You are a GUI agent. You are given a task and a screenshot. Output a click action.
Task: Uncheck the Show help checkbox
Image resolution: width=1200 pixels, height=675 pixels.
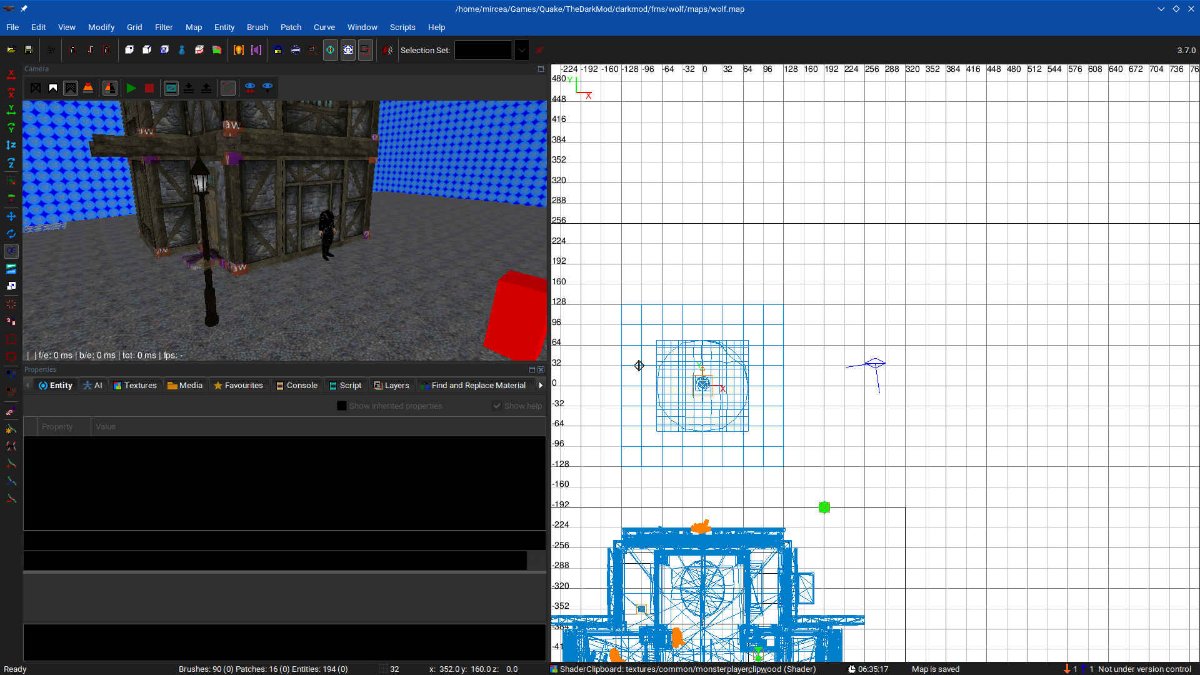coord(497,406)
